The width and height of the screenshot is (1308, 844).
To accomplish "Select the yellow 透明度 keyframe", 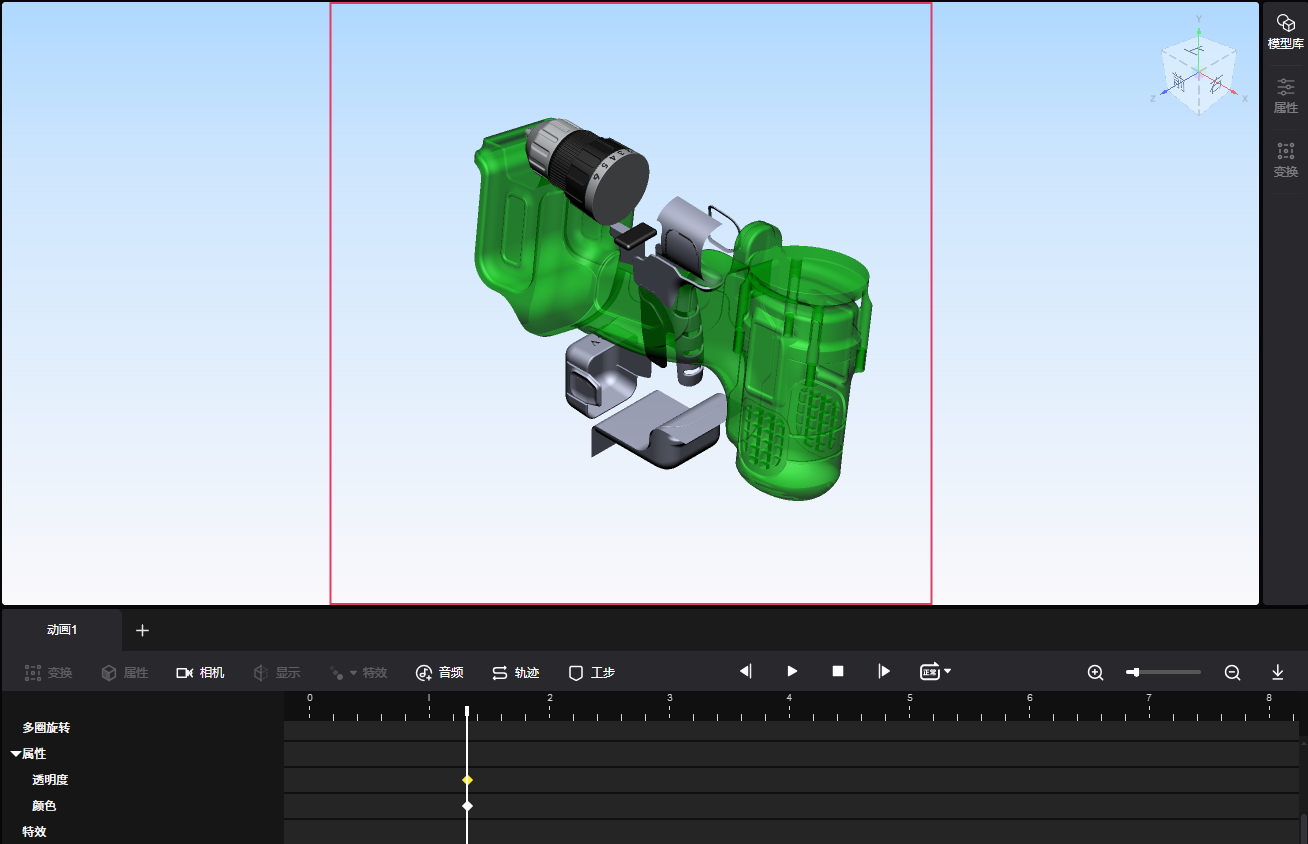I will tap(467, 780).
